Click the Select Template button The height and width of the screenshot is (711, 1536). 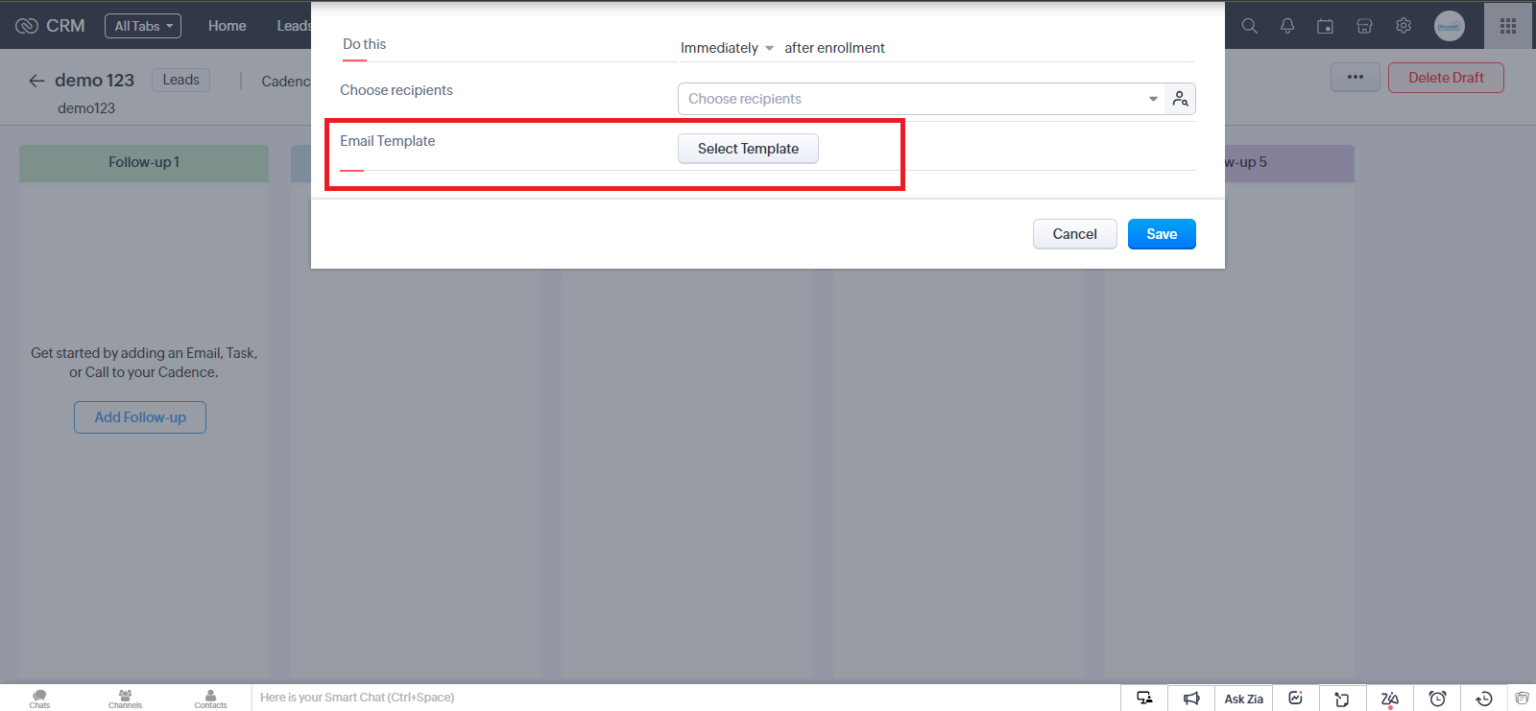coord(747,148)
